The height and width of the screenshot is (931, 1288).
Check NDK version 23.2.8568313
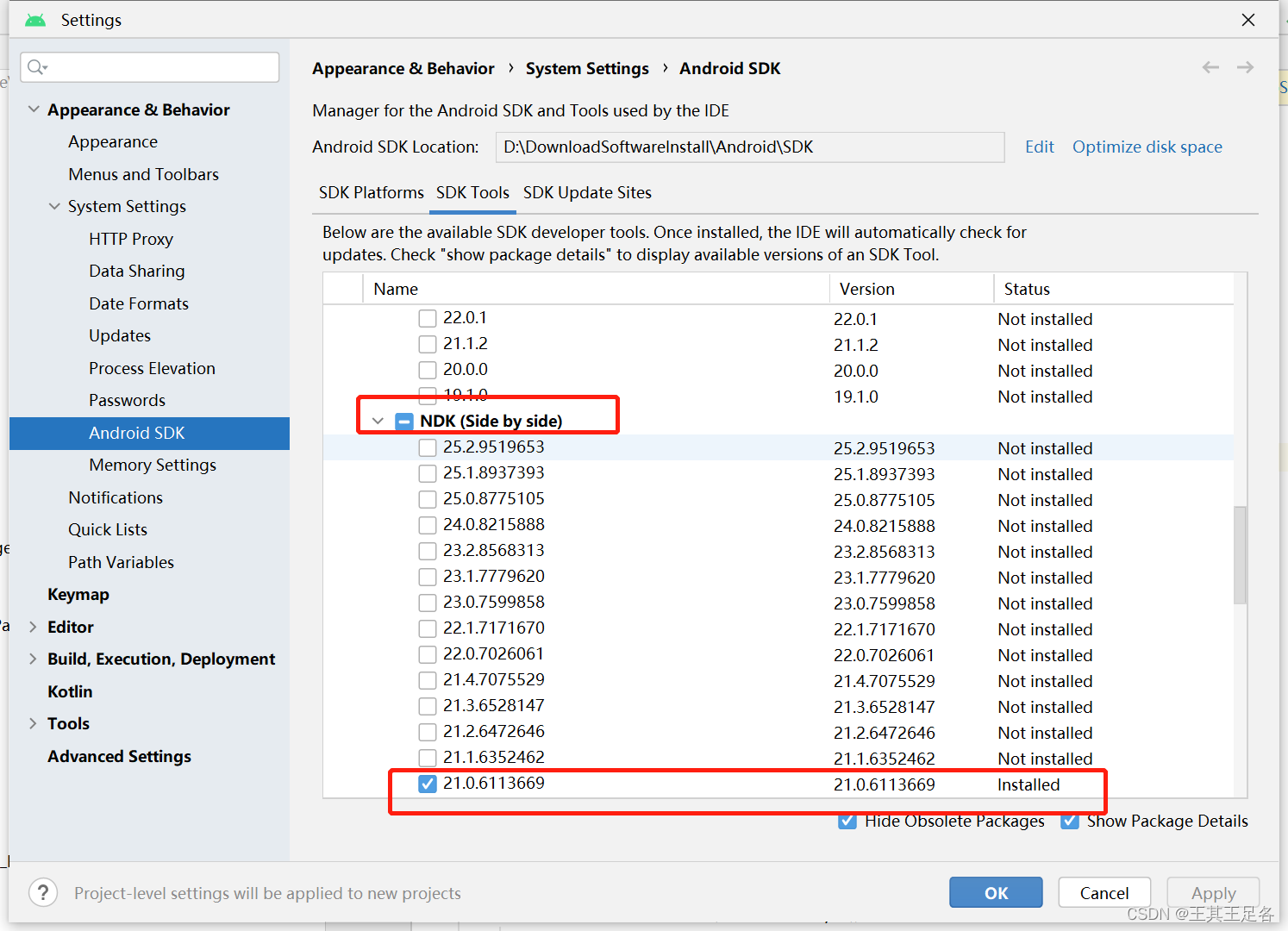[428, 551]
